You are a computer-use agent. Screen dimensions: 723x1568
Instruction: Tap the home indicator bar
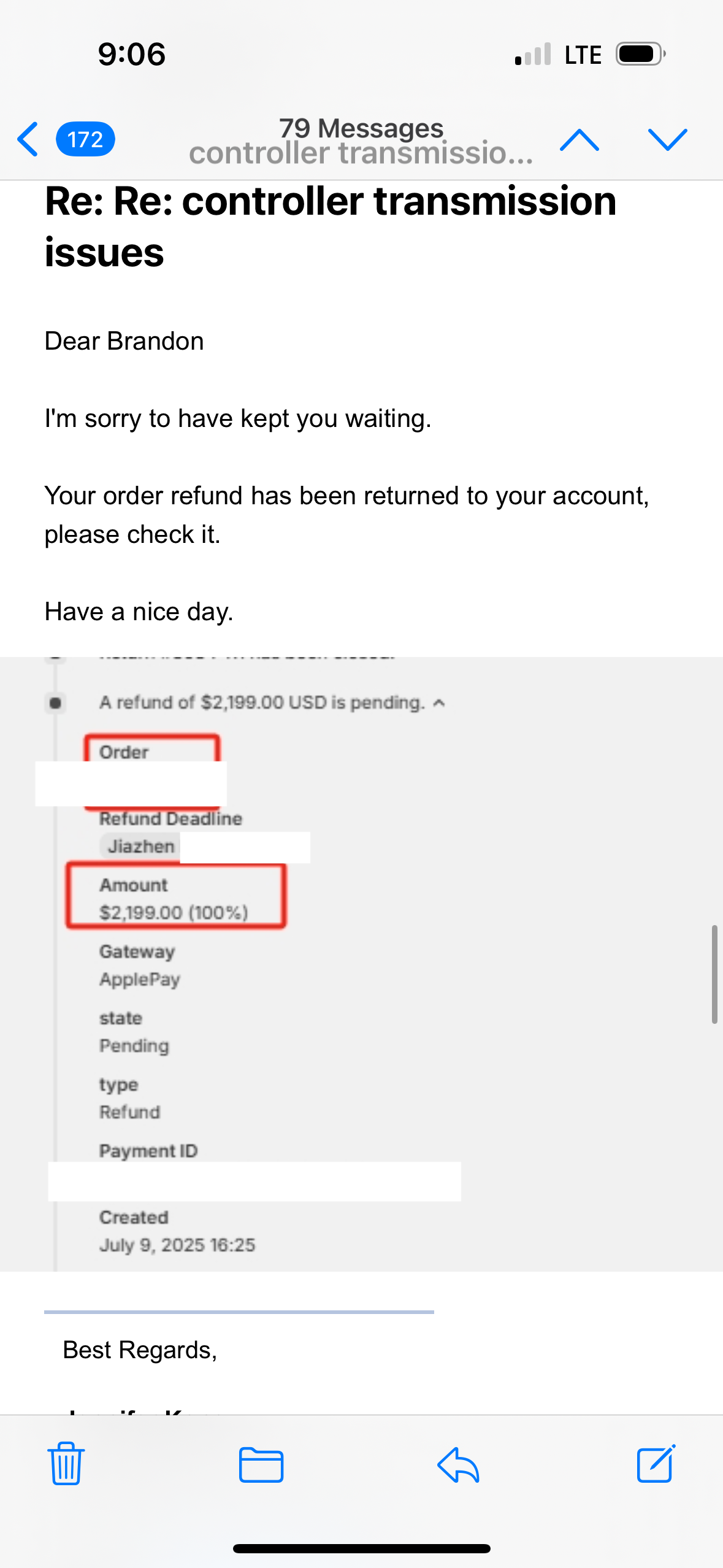tap(361, 1548)
